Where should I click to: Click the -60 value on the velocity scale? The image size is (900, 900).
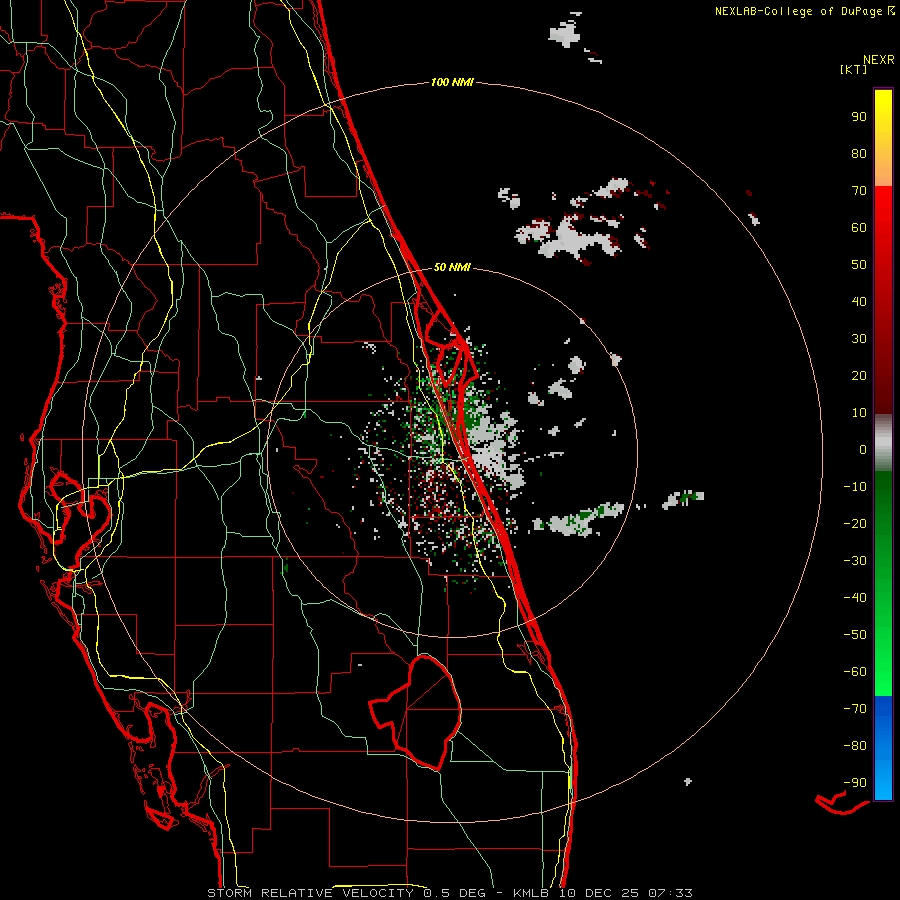point(855,672)
